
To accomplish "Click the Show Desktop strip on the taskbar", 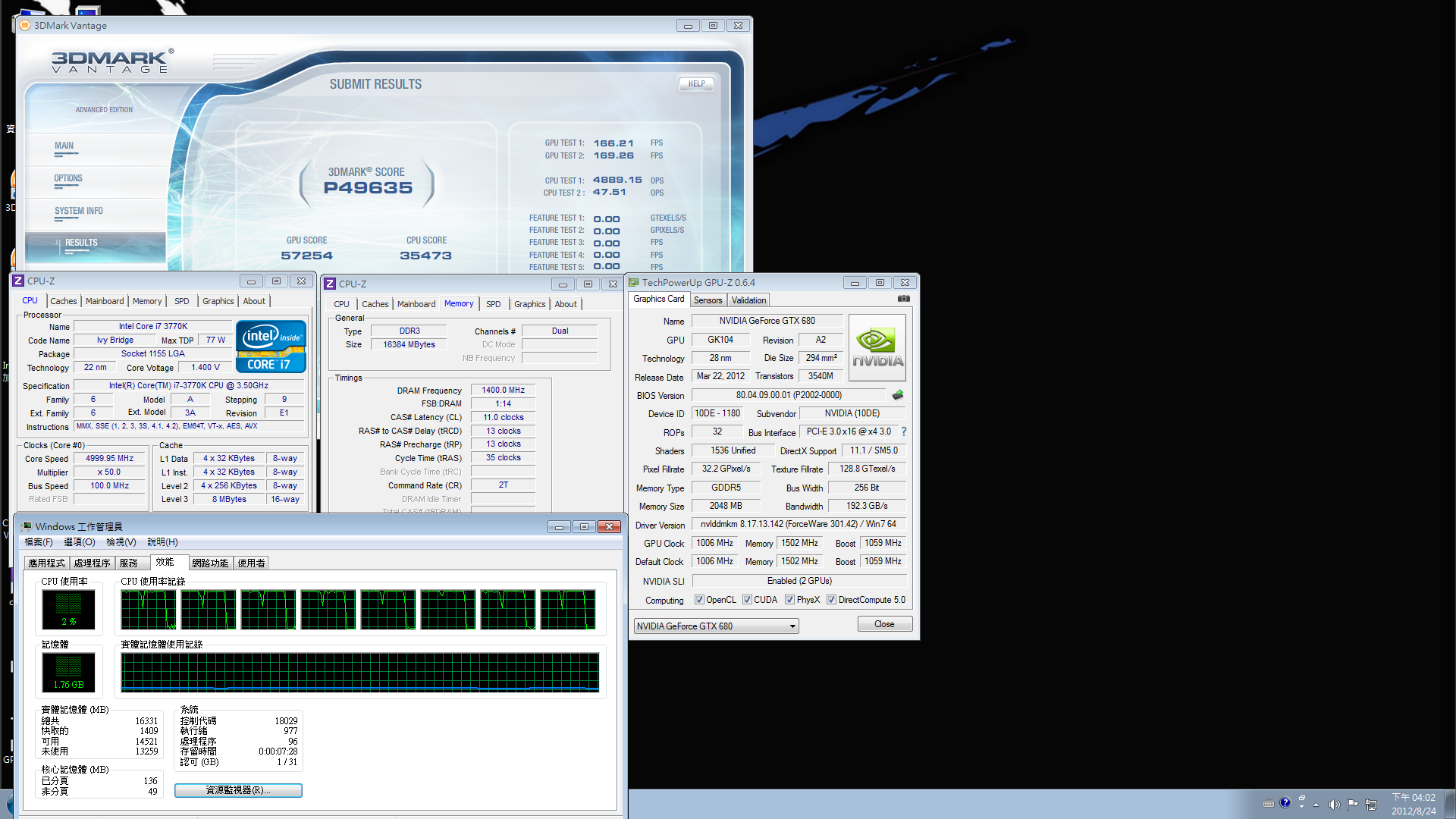I will click(1450, 804).
